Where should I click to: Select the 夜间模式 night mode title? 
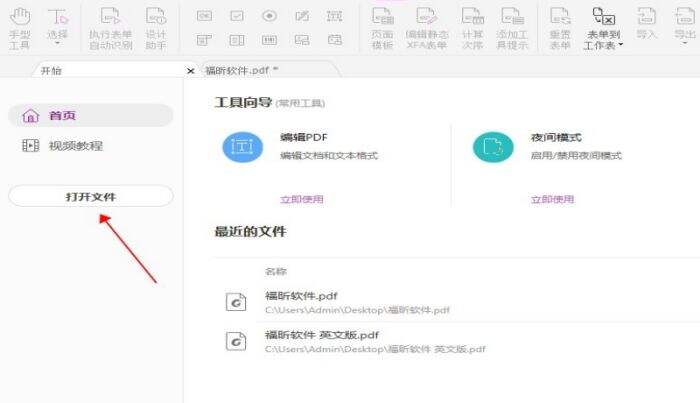[556, 137]
